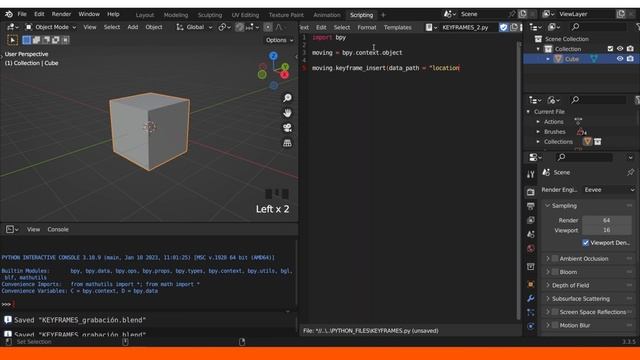
Task: Switch to the Modeling workspace tab
Action: click(x=176, y=15)
